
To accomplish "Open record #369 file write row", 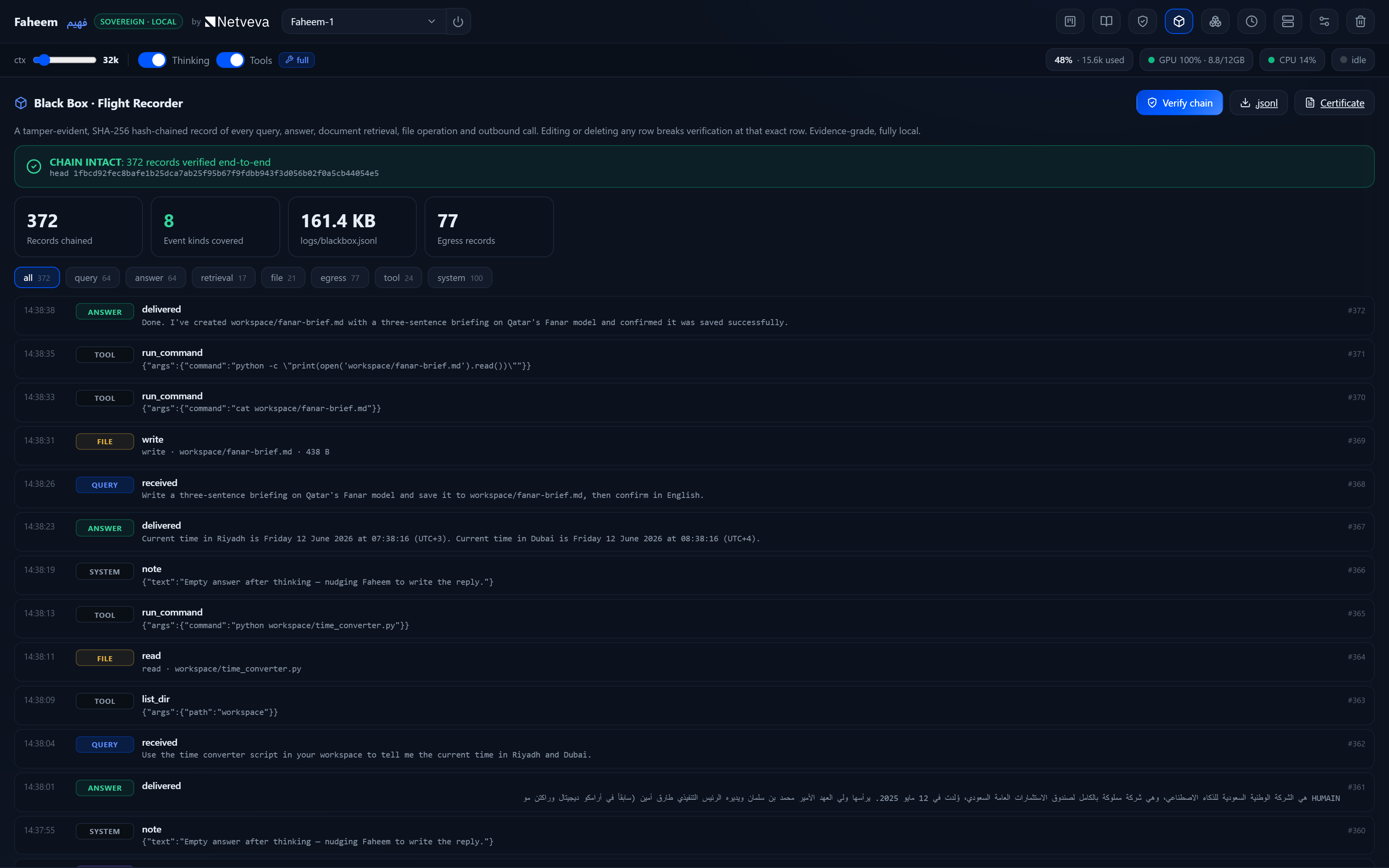I will pyautogui.click(x=694, y=445).
